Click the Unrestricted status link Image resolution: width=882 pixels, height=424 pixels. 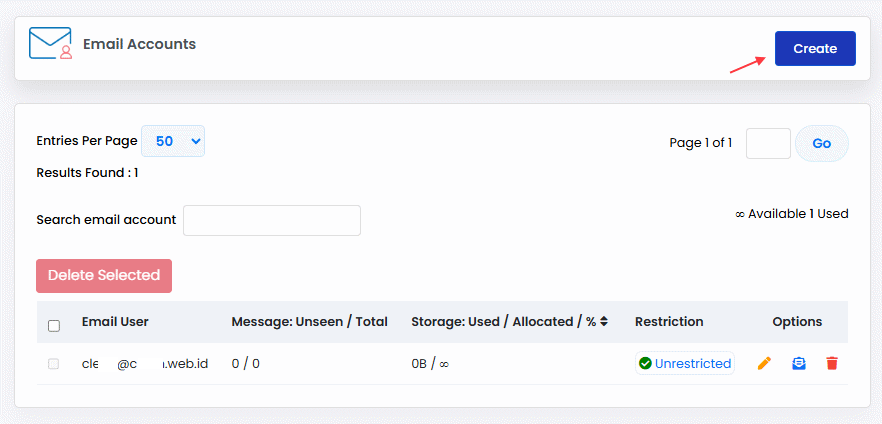(692, 363)
